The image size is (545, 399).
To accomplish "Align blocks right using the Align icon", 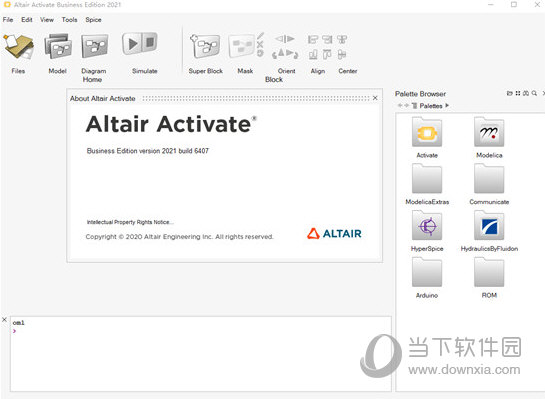I will pyautogui.click(x=327, y=39).
